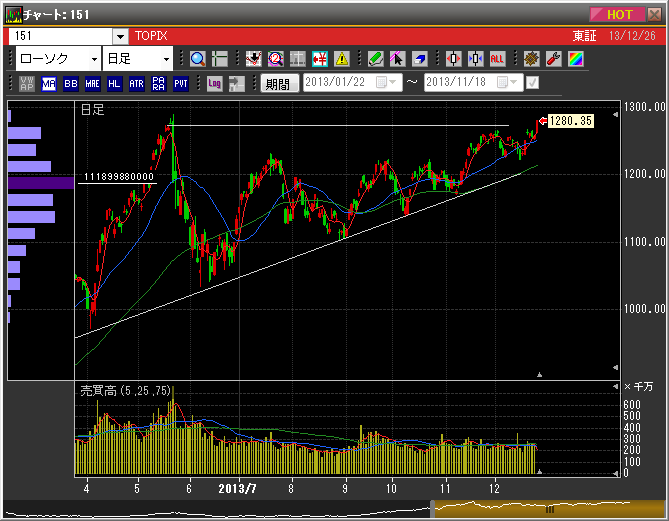
Task: Open the end date 2013/11/18 calendar dropdown
Action: (x=508, y=82)
